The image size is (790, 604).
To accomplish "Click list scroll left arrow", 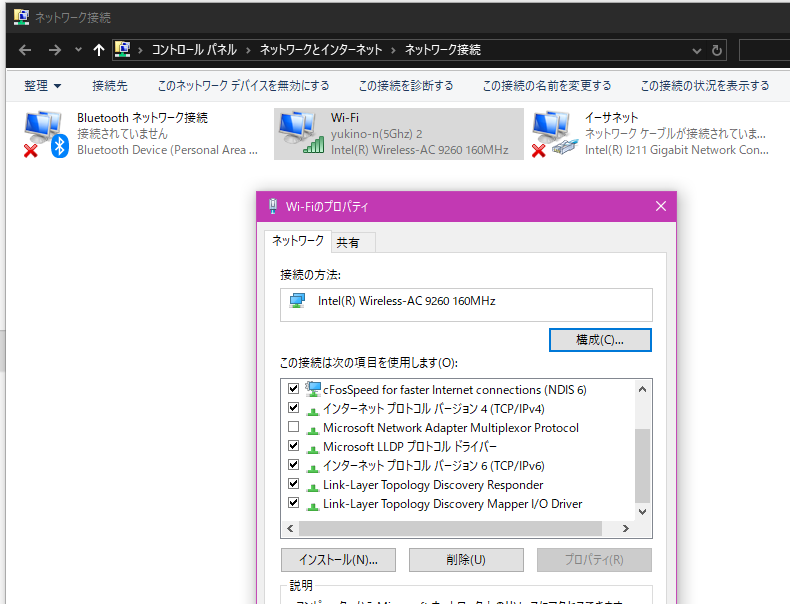I will 290,528.
